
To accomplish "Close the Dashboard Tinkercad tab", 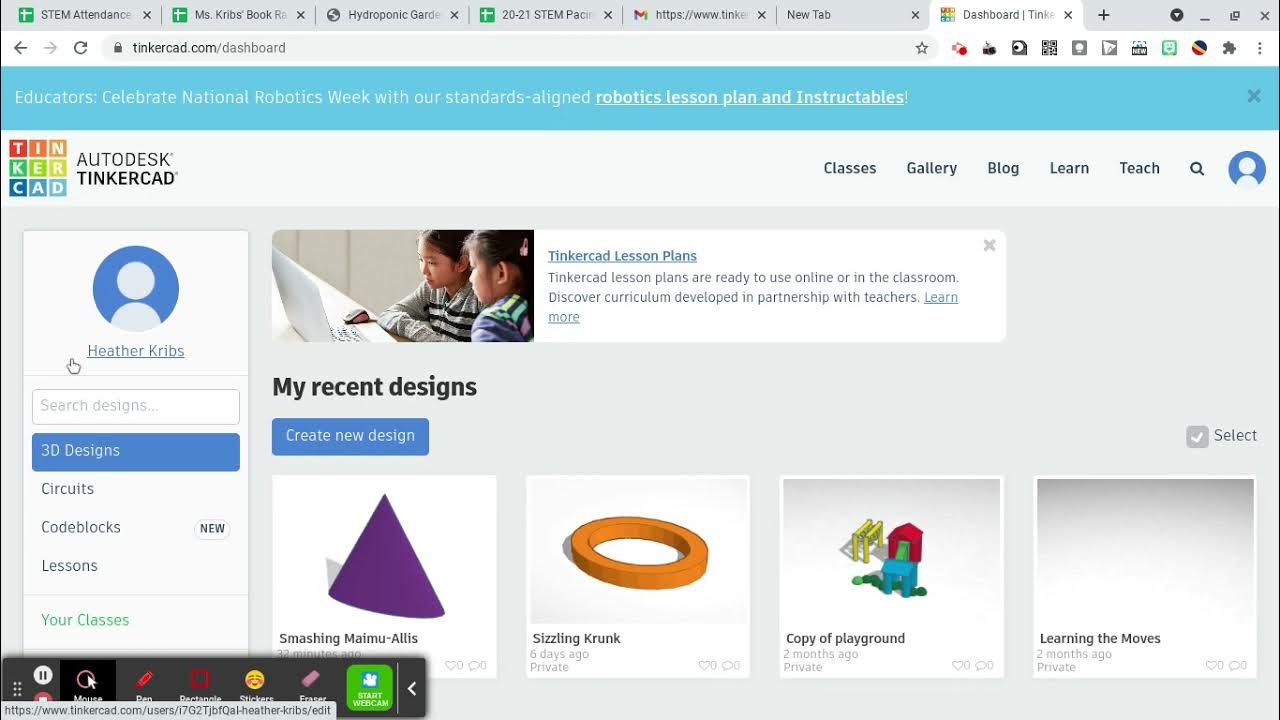I will click(x=1068, y=15).
